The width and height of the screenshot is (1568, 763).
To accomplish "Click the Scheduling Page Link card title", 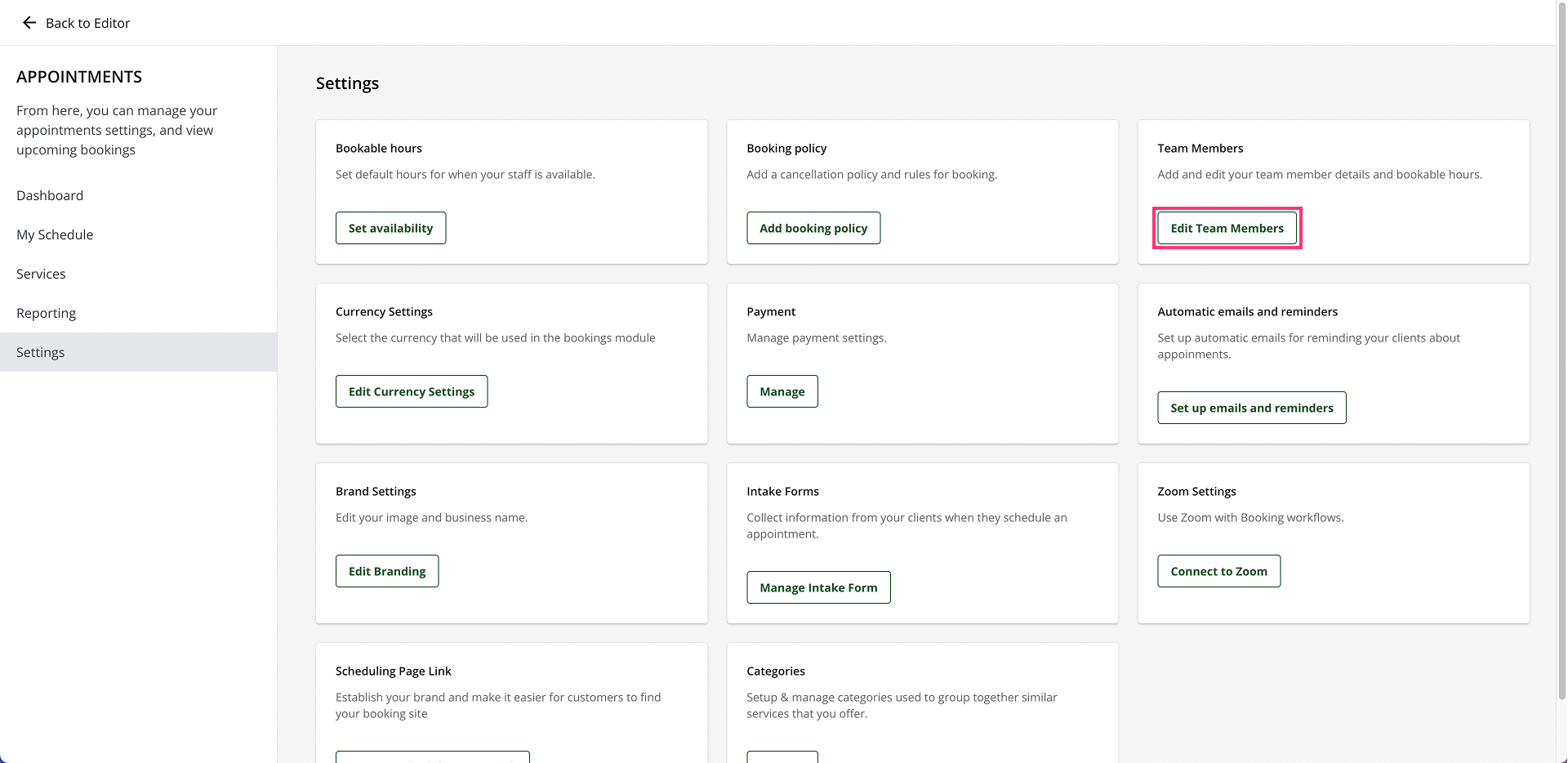I will point(394,671).
